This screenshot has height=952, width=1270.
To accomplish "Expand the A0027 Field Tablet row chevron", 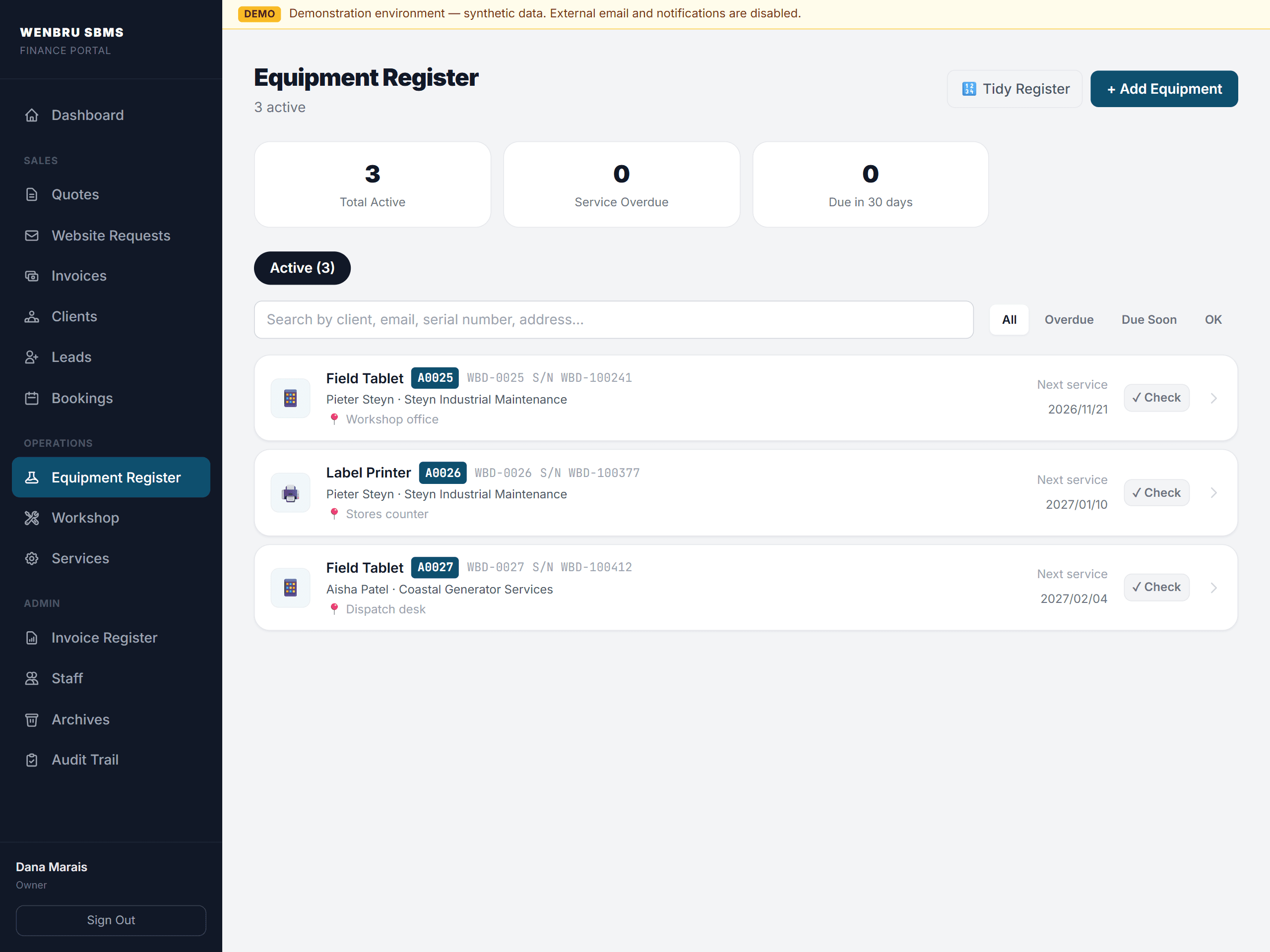I will point(1213,587).
